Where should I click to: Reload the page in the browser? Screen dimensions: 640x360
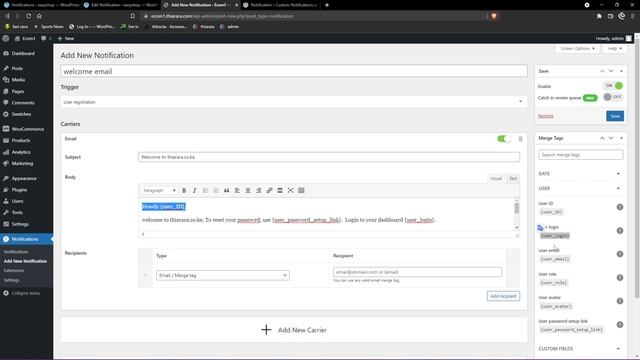point(29,16)
